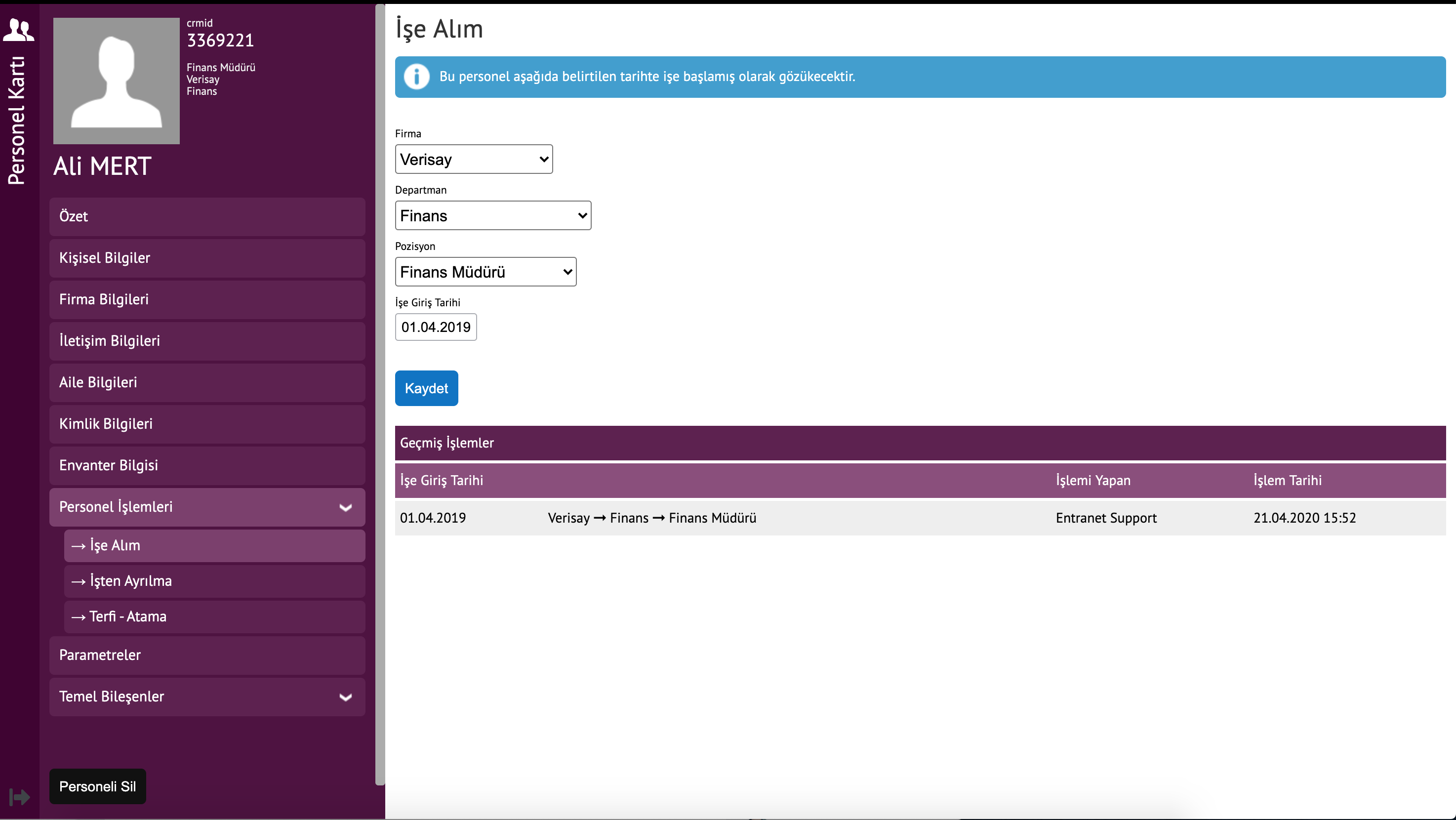
Task: Open the Pozisyon dropdown showing Finans Müdürü
Action: tap(485, 272)
